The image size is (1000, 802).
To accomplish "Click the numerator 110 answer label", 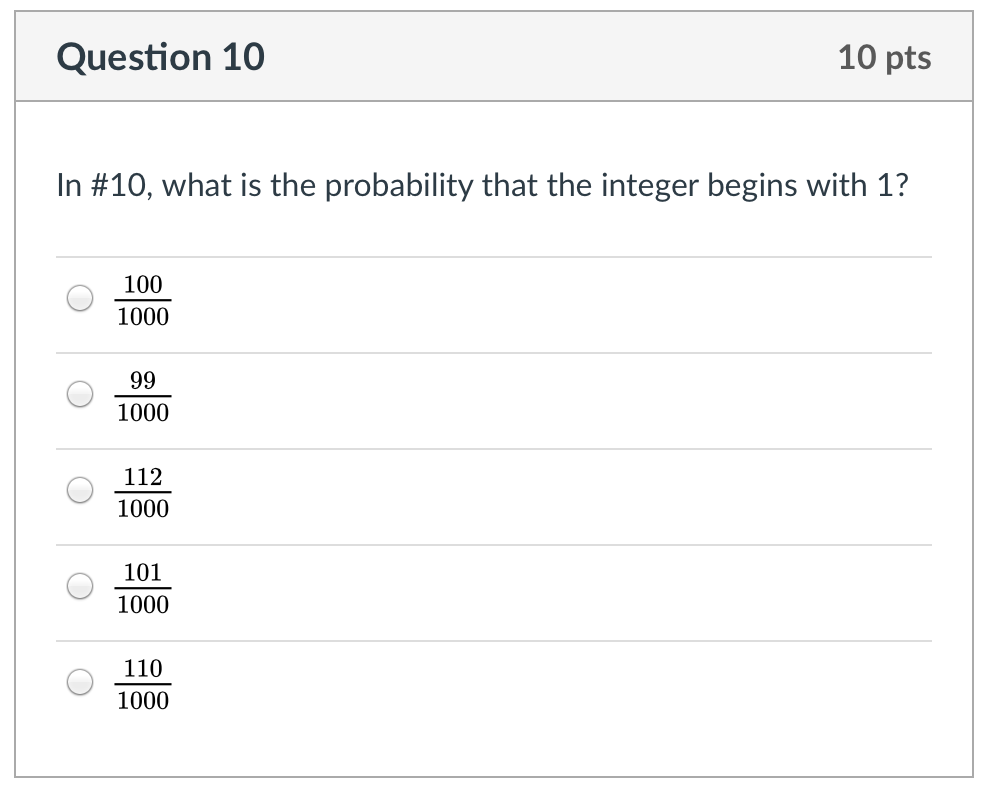I will click(143, 669).
